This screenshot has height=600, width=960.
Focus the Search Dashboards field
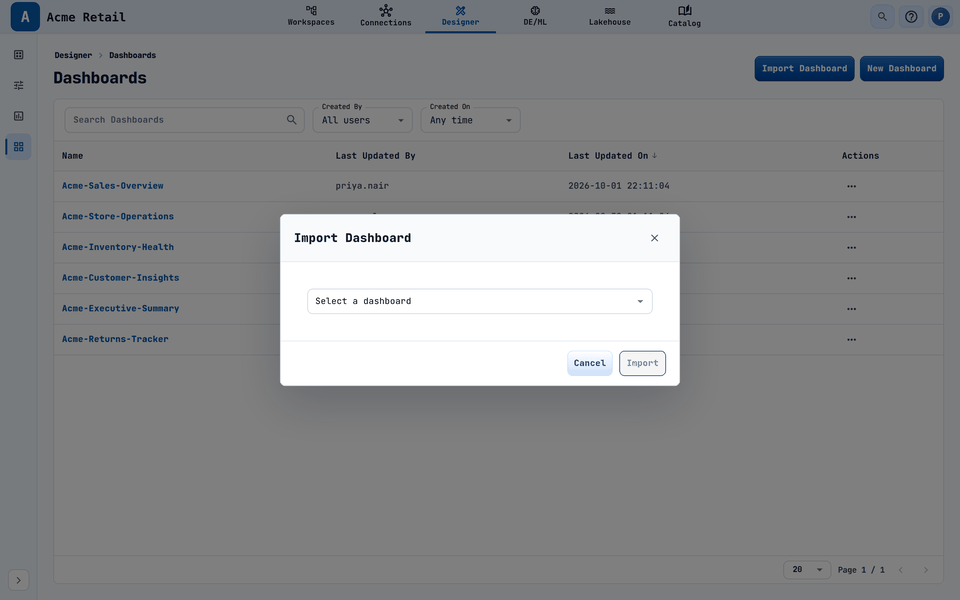pyautogui.click(x=184, y=120)
